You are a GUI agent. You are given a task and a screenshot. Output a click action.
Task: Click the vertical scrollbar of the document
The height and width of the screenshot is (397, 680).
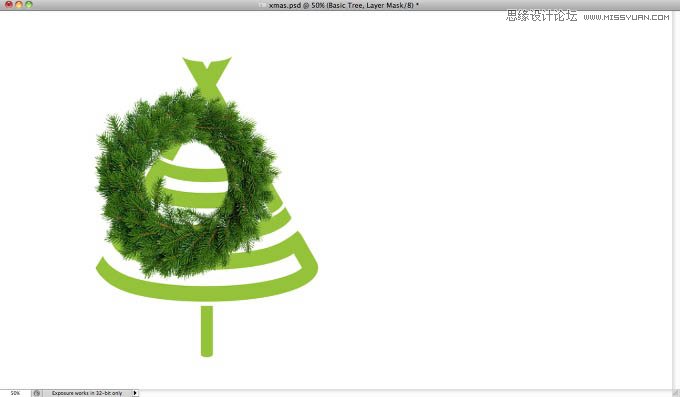[676, 200]
